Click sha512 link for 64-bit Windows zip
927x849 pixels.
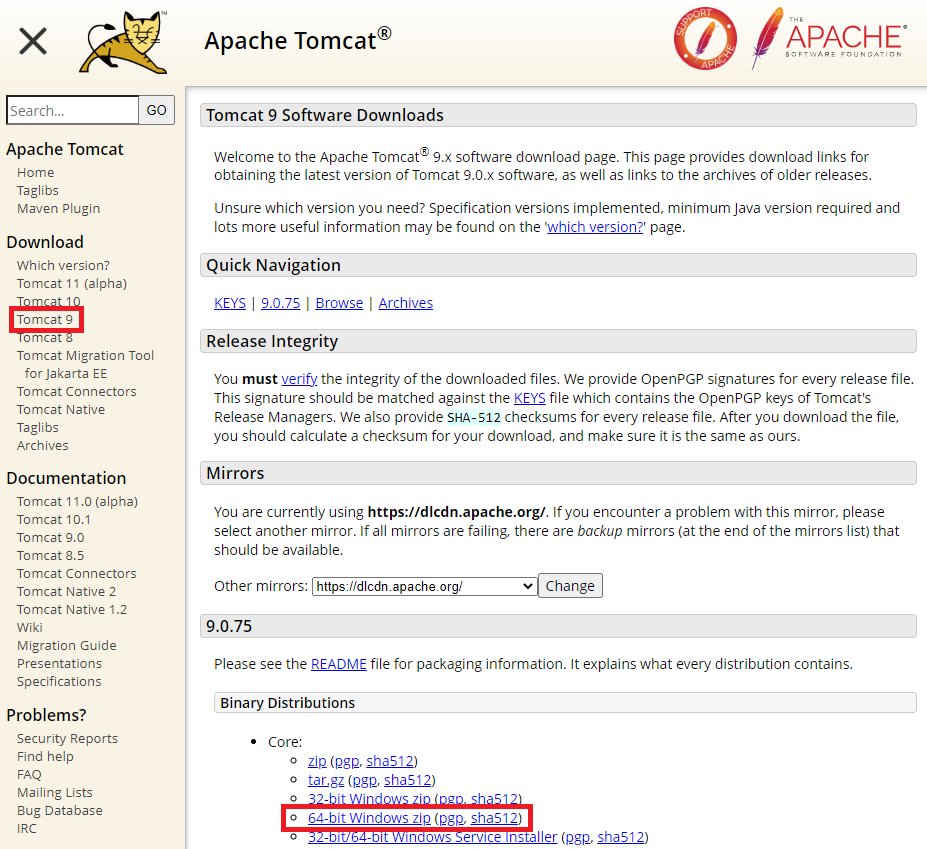click(494, 818)
